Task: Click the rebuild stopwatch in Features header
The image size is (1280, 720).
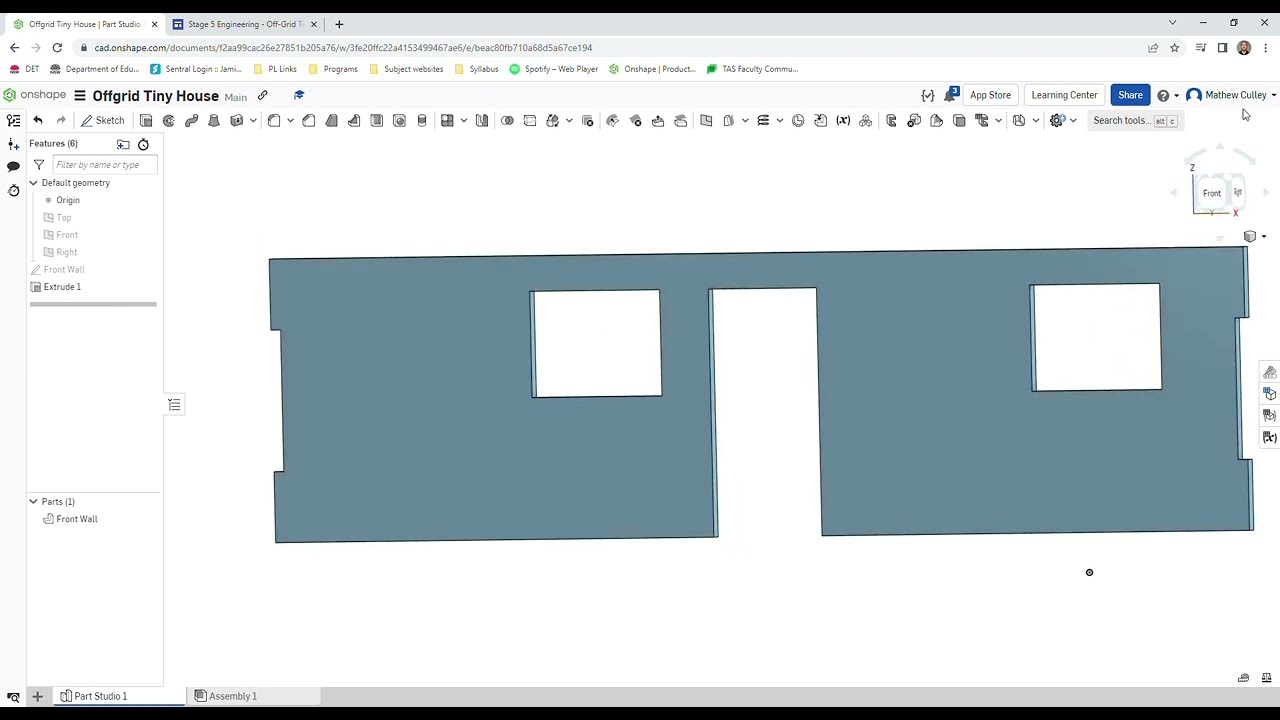Action: pyautogui.click(x=143, y=144)
